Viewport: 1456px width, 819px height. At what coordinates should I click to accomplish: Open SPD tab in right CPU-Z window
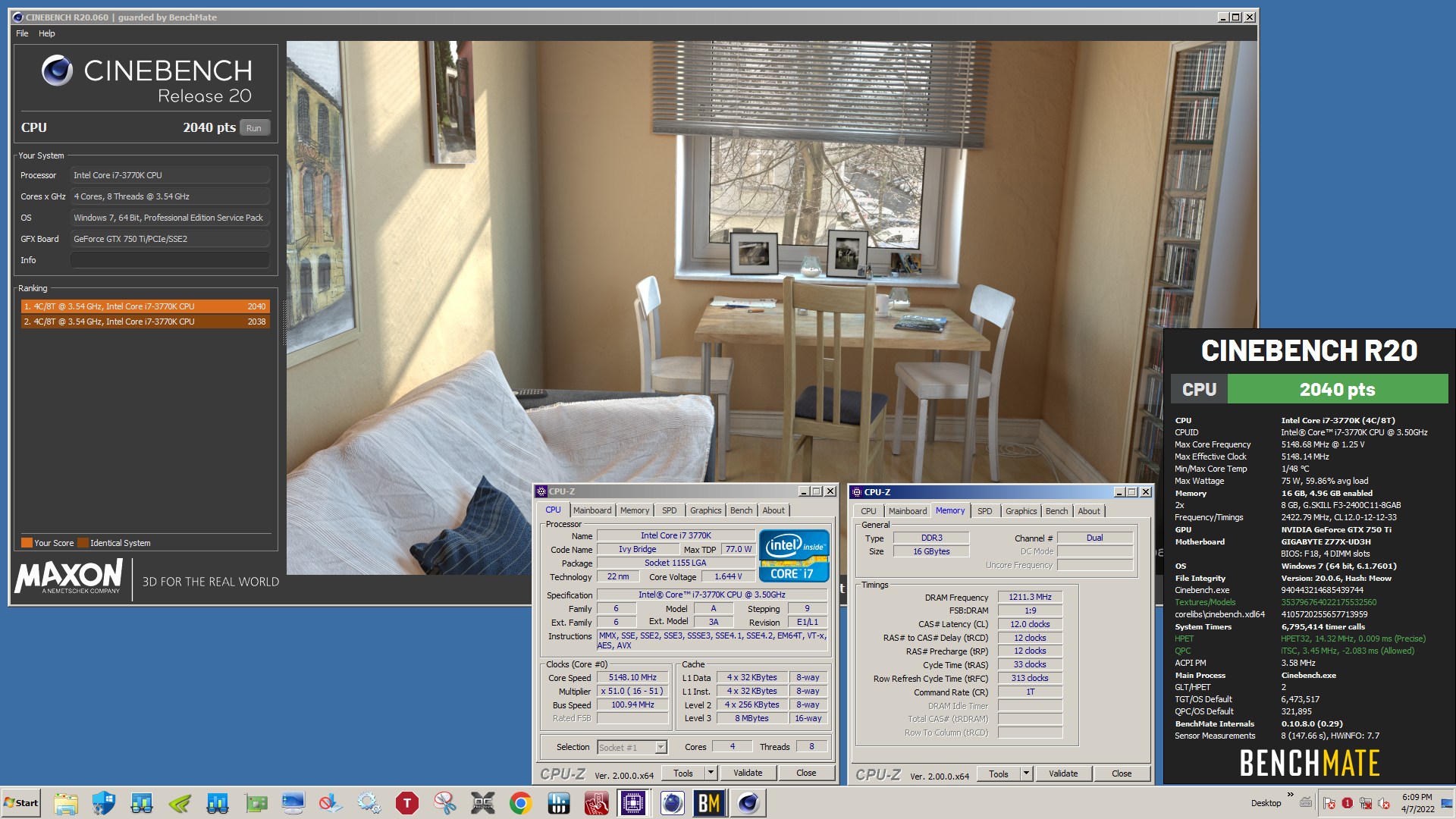[x=984, y=511]
